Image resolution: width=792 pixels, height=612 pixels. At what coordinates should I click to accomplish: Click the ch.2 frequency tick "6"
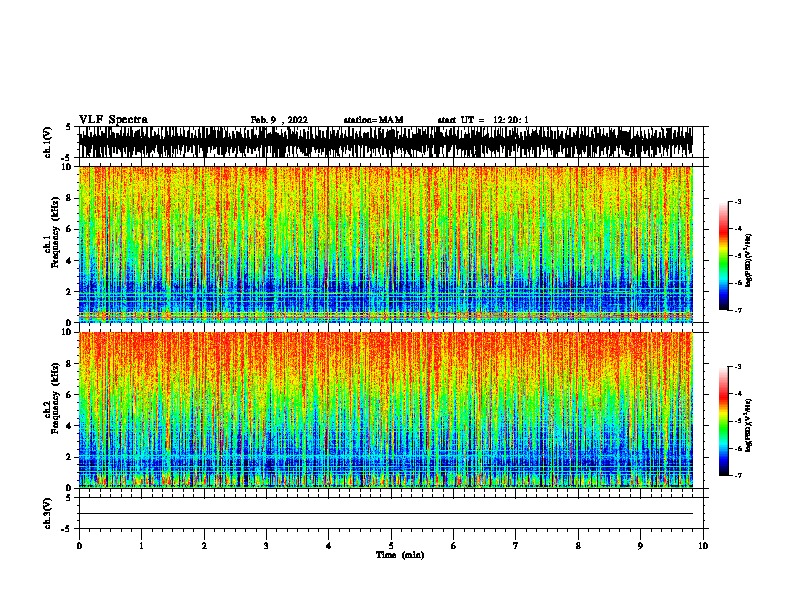tap(69, 395)
